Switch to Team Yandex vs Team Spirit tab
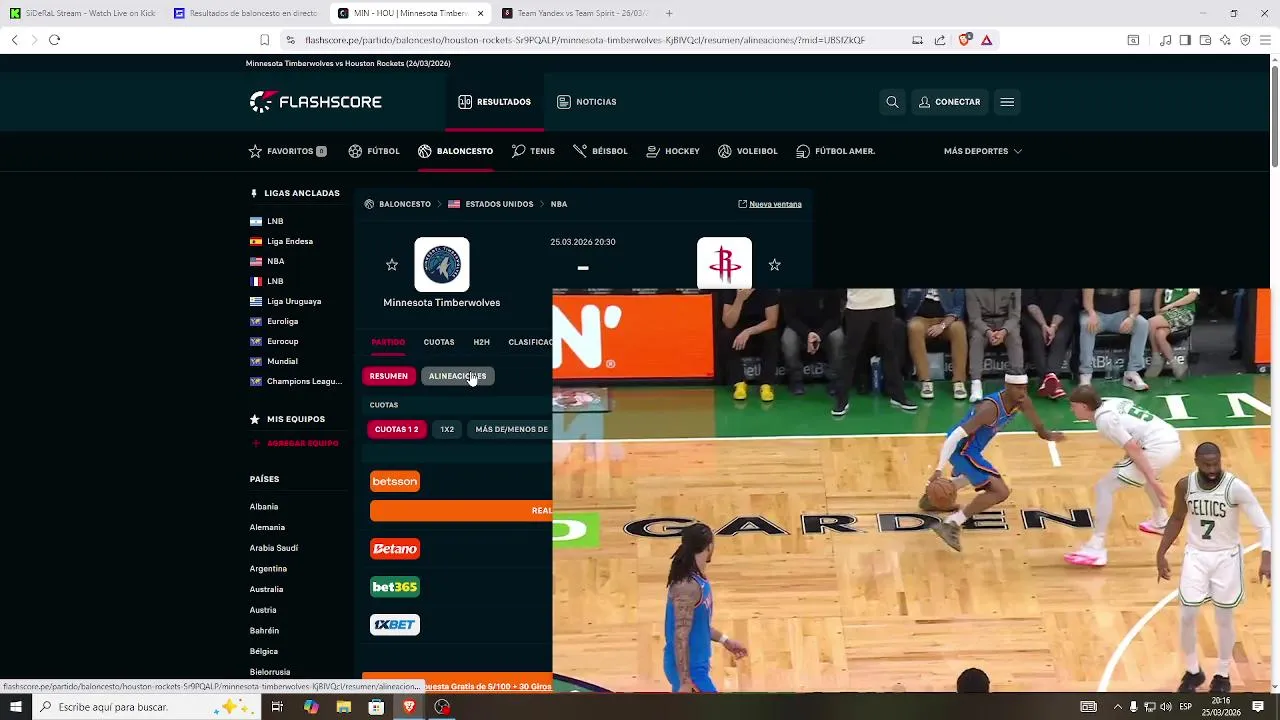 point(575,13)
